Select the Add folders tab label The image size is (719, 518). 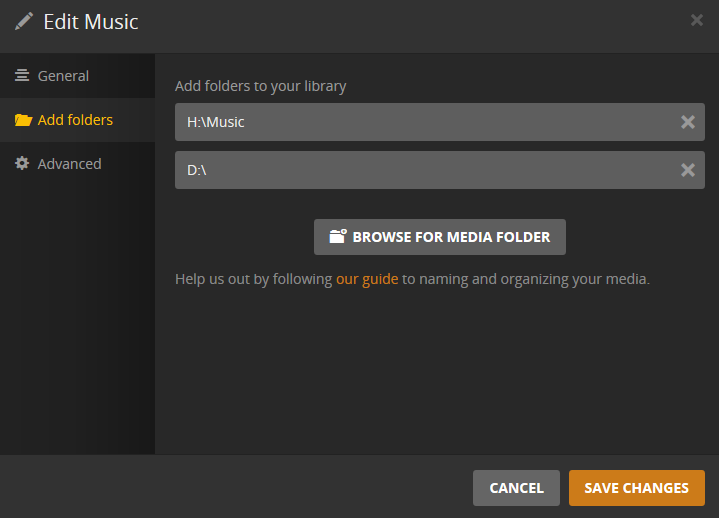point(75,120)
